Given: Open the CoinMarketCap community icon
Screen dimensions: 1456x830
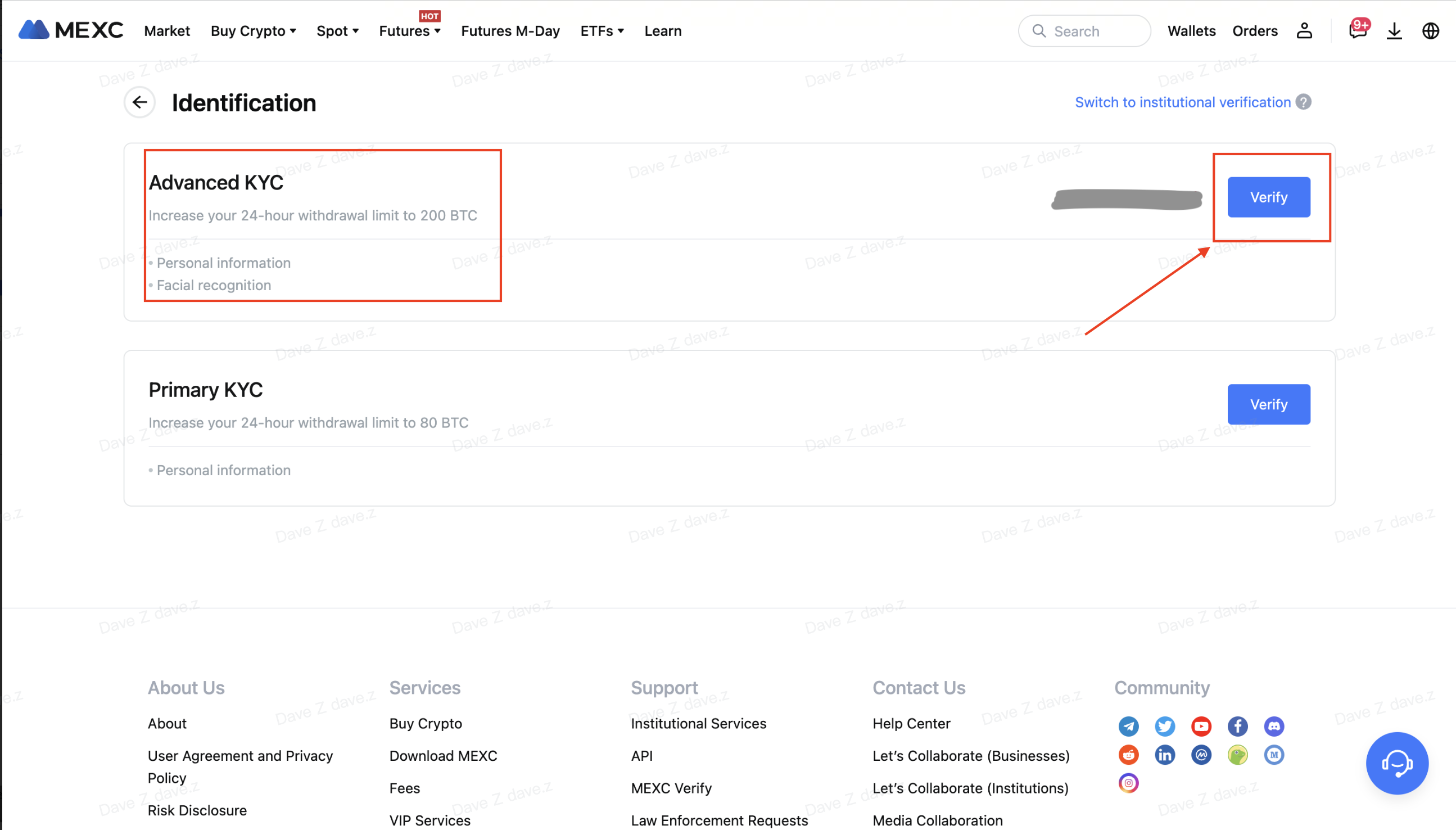Looking at the screenshot, I should pos(1201,755).
